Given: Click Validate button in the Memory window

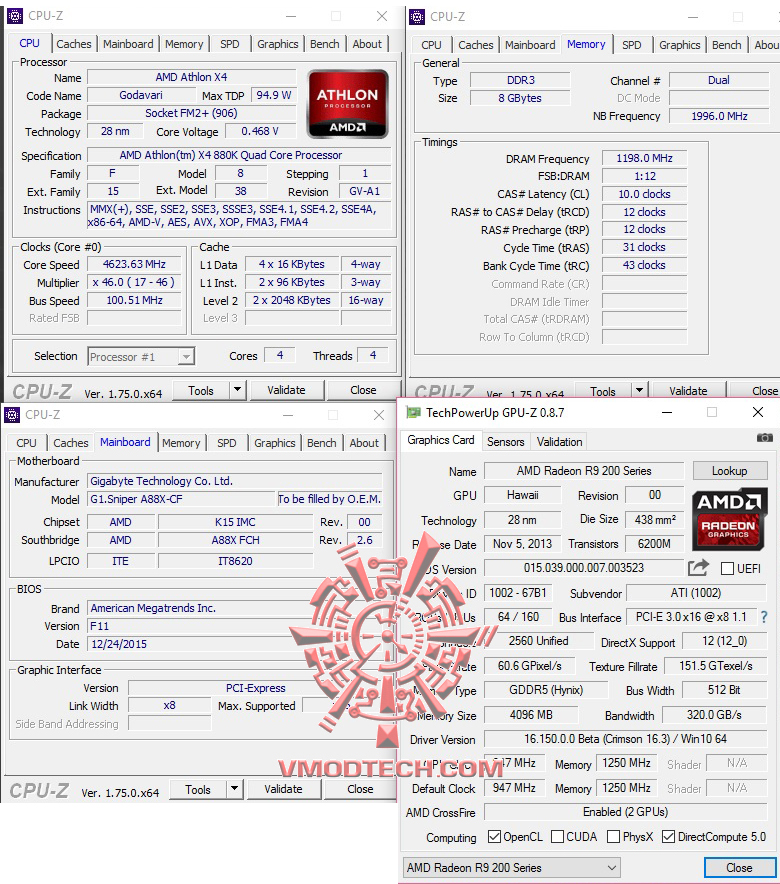Looking at the screenshot, I should click(688, 391).
